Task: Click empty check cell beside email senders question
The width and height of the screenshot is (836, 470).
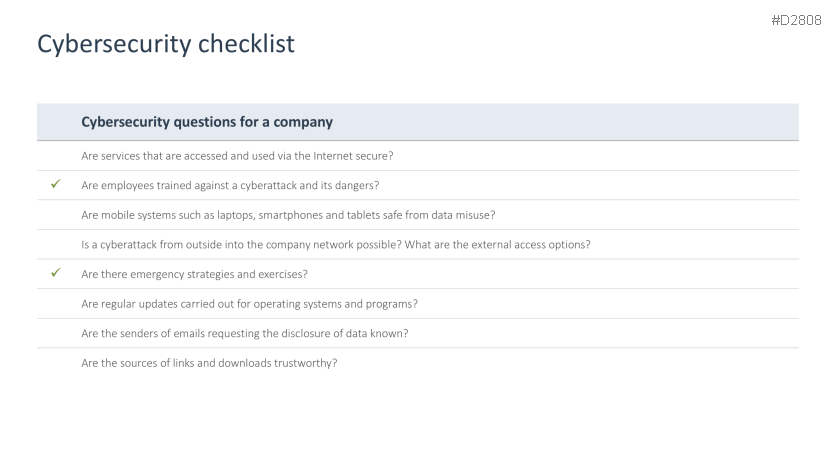Action: [56, 333]
